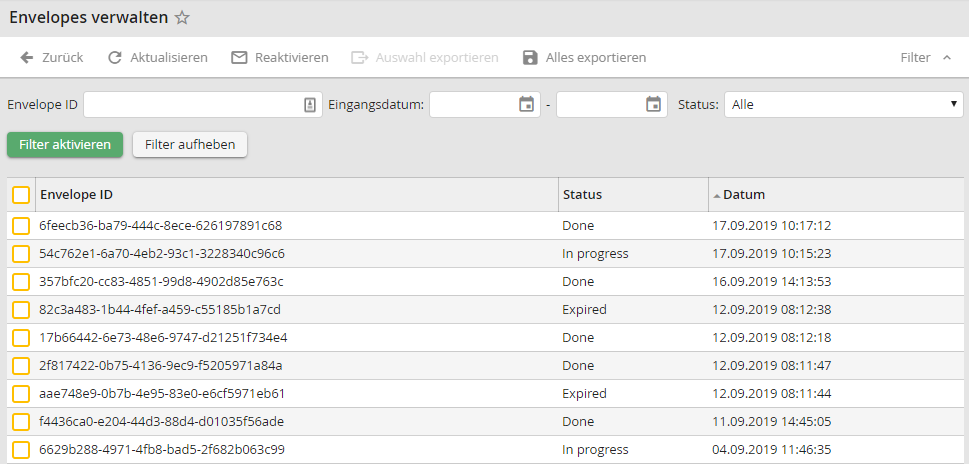The height and width of the screenshot is (464, 969).
Task: Sort table by Datum column header
Action: [744, 195]
